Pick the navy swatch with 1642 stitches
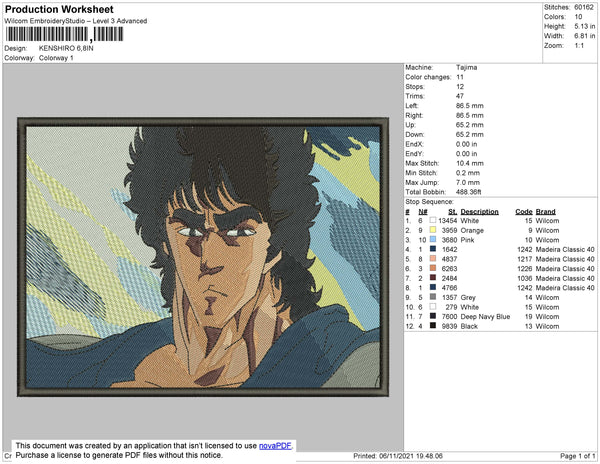The image size is (600, 464). coord(433,249)
